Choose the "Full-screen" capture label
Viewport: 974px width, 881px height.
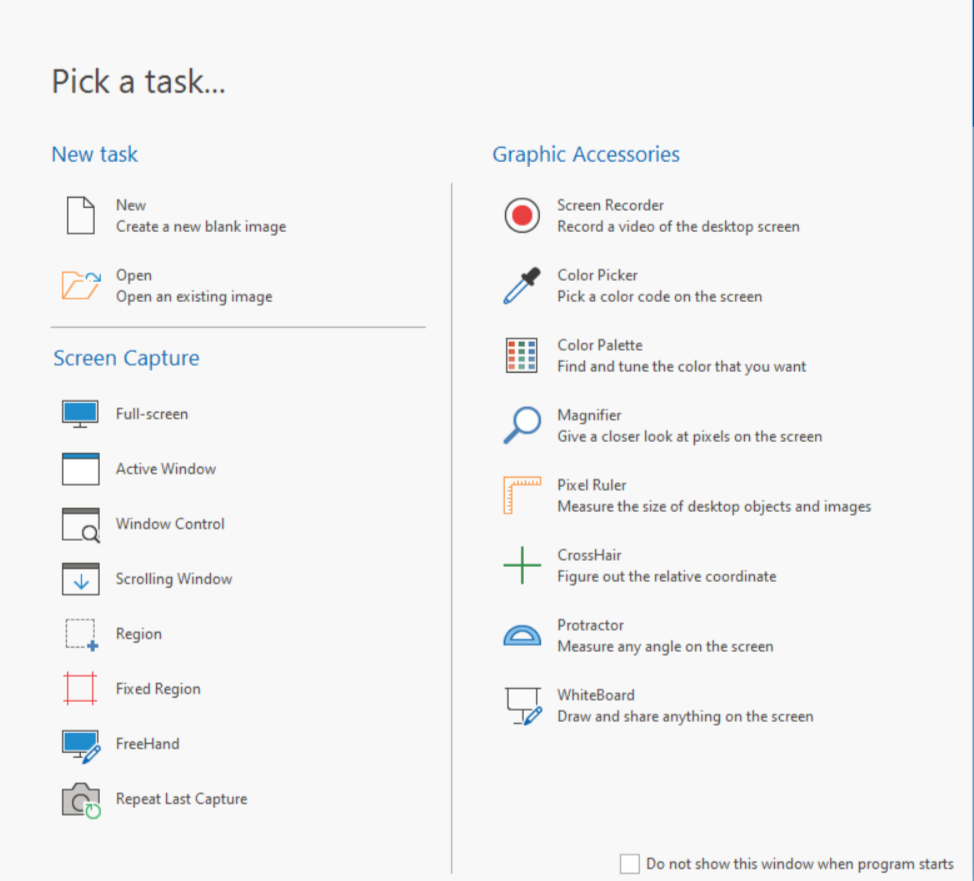point(152,414)
